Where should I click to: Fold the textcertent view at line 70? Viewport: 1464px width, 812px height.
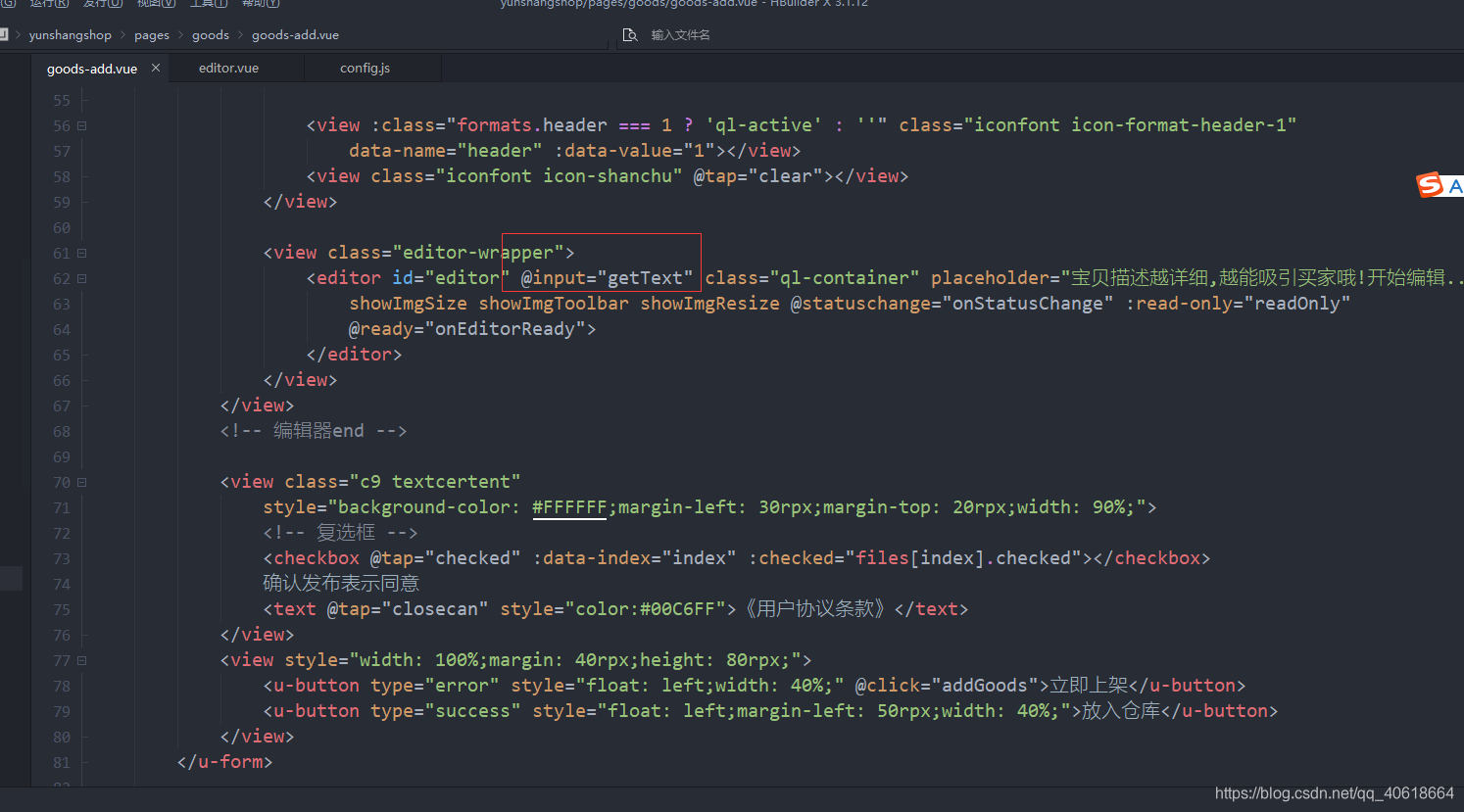pos(82,482)
